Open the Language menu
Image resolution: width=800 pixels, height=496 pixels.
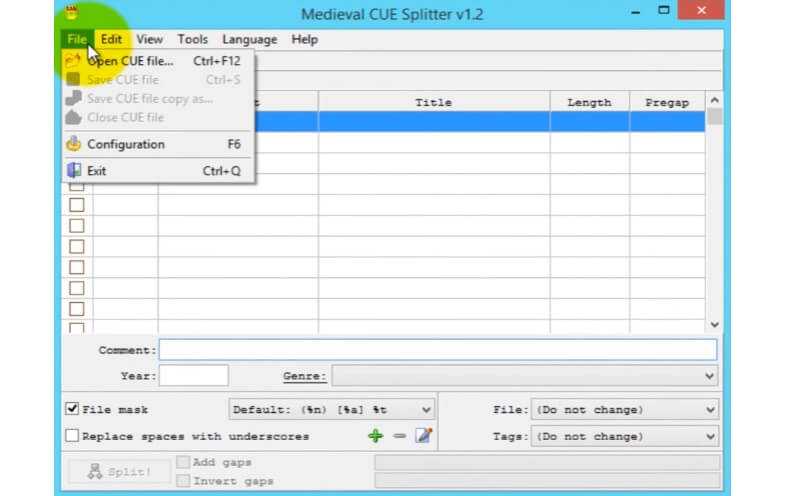point(249,39)
